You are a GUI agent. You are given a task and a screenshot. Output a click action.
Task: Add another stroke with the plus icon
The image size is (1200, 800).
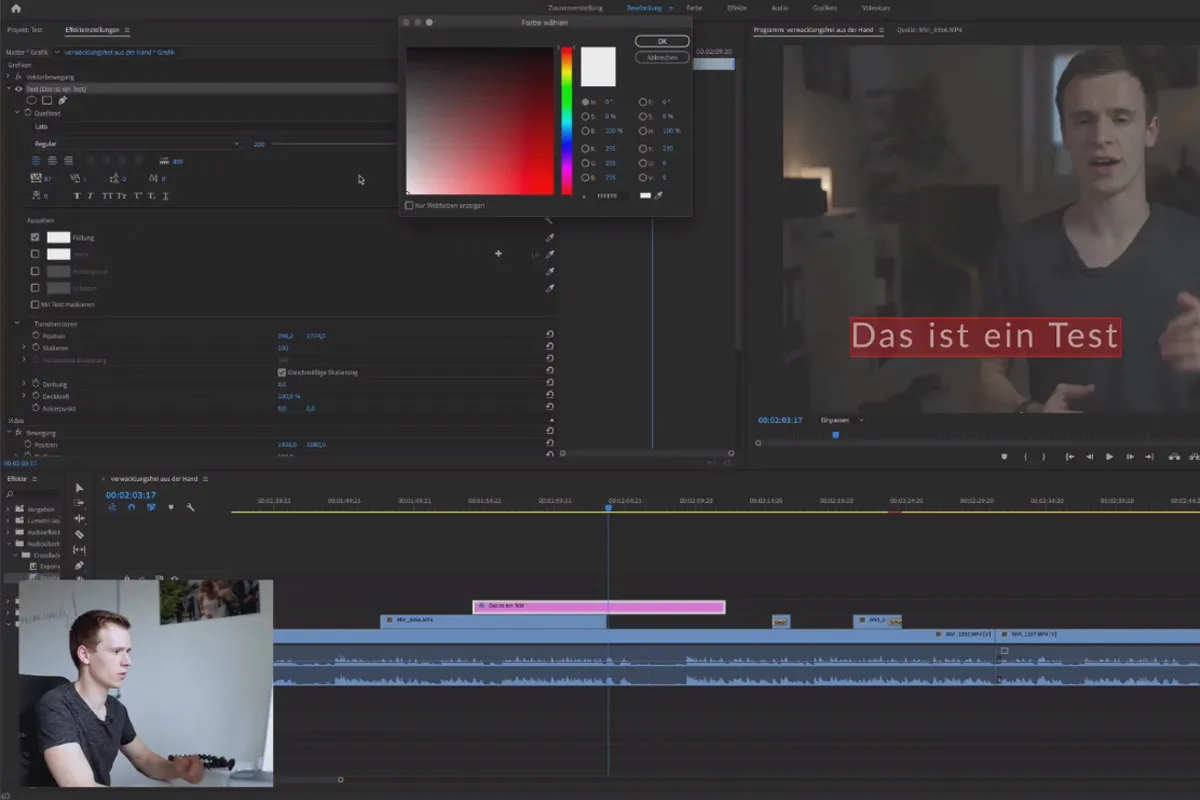point(498,254)
